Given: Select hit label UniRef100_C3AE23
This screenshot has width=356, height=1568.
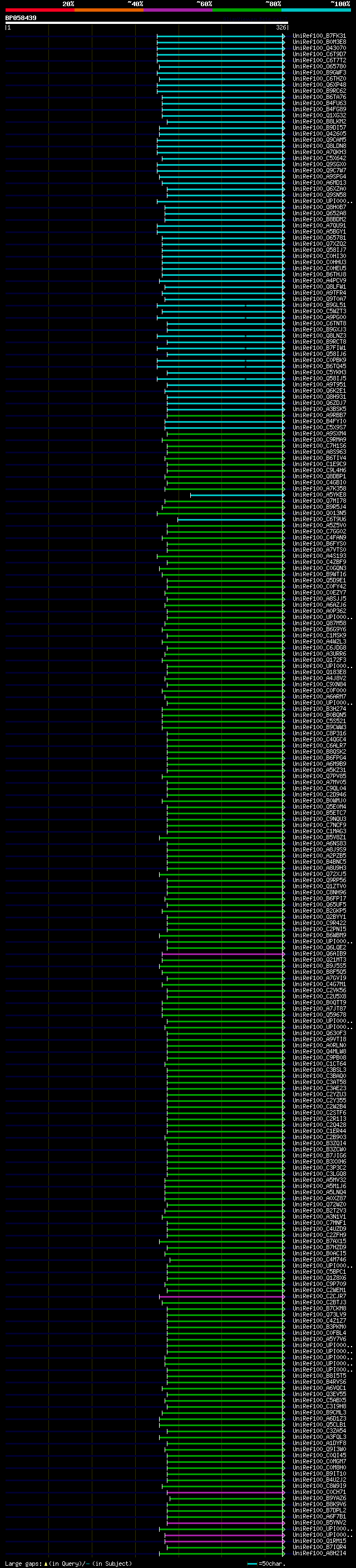Looking at the screenshot, I should pyautogui.click(x=319, y=1089).
